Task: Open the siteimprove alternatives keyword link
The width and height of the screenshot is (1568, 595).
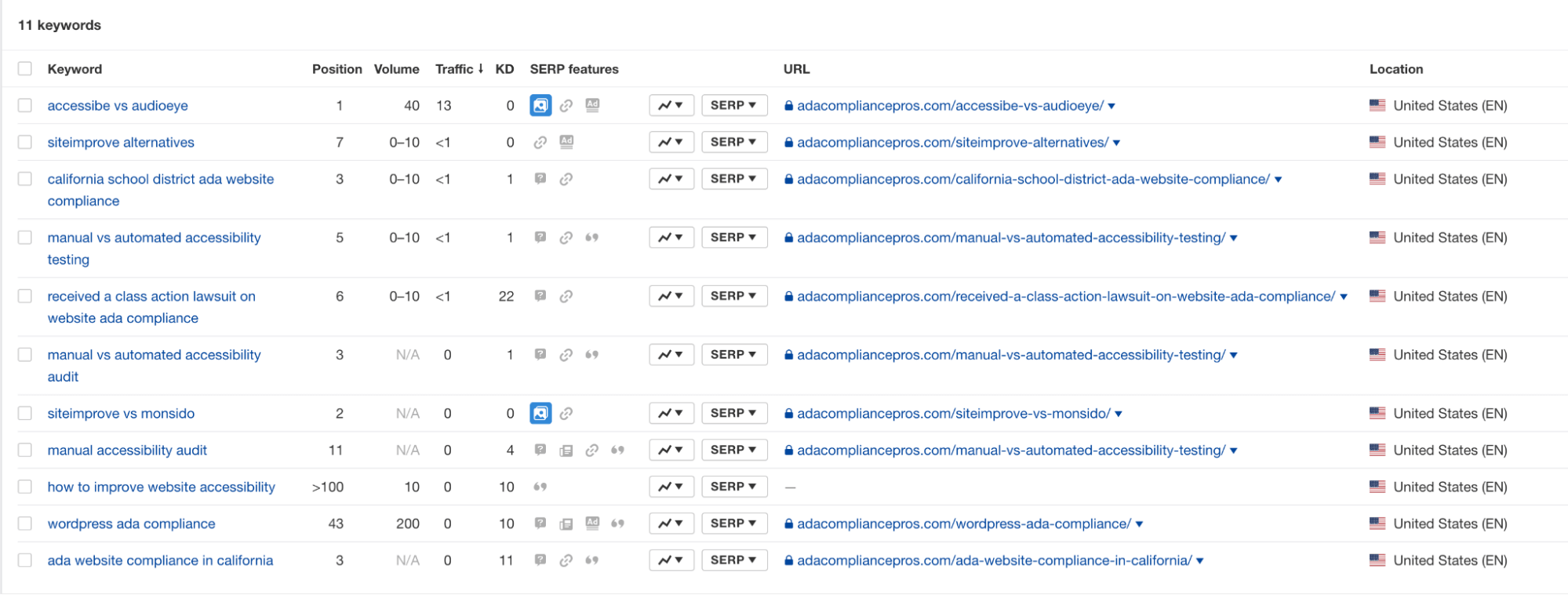Action: click(x=121, y=142)
